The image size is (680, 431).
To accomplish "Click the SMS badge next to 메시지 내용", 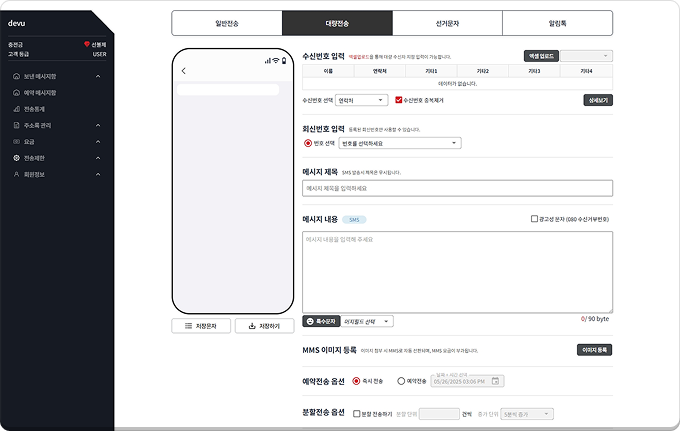I will click(354, 220).
